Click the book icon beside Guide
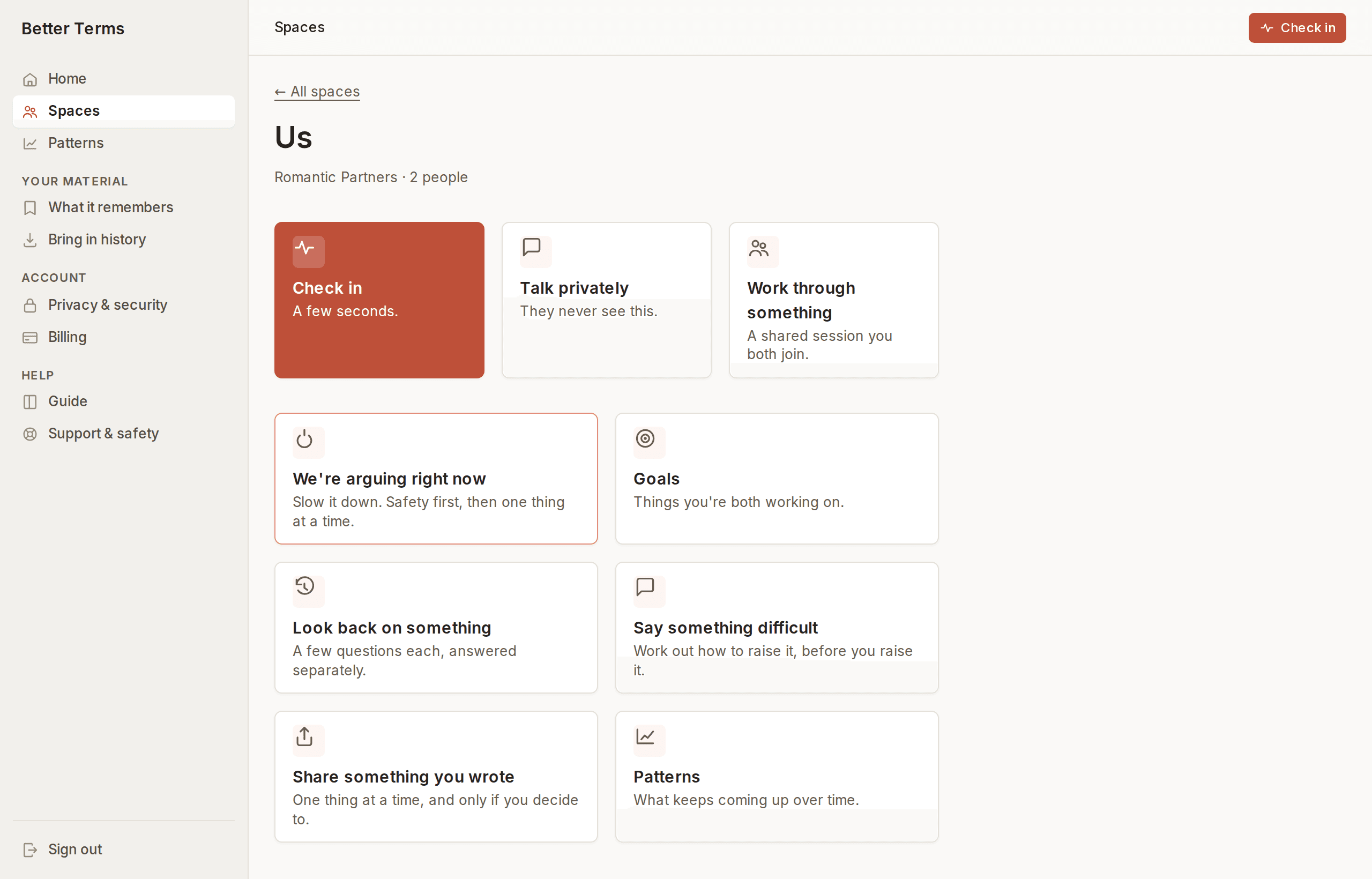Viewport: 1372px width, 879px height. tap(29, 402)
